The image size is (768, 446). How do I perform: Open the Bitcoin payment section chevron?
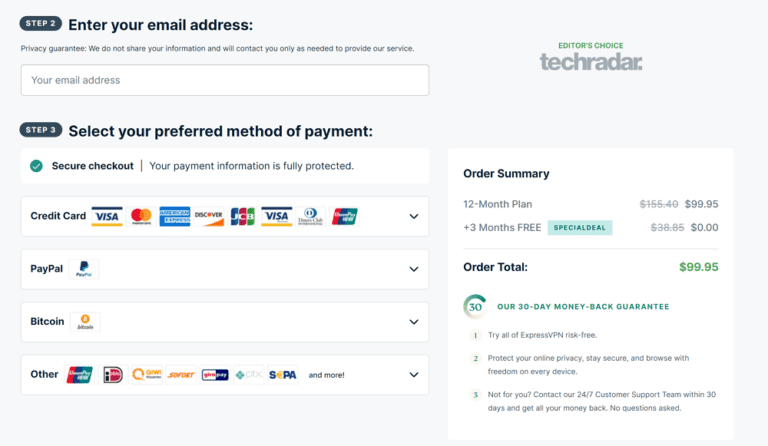click(414, 322)
